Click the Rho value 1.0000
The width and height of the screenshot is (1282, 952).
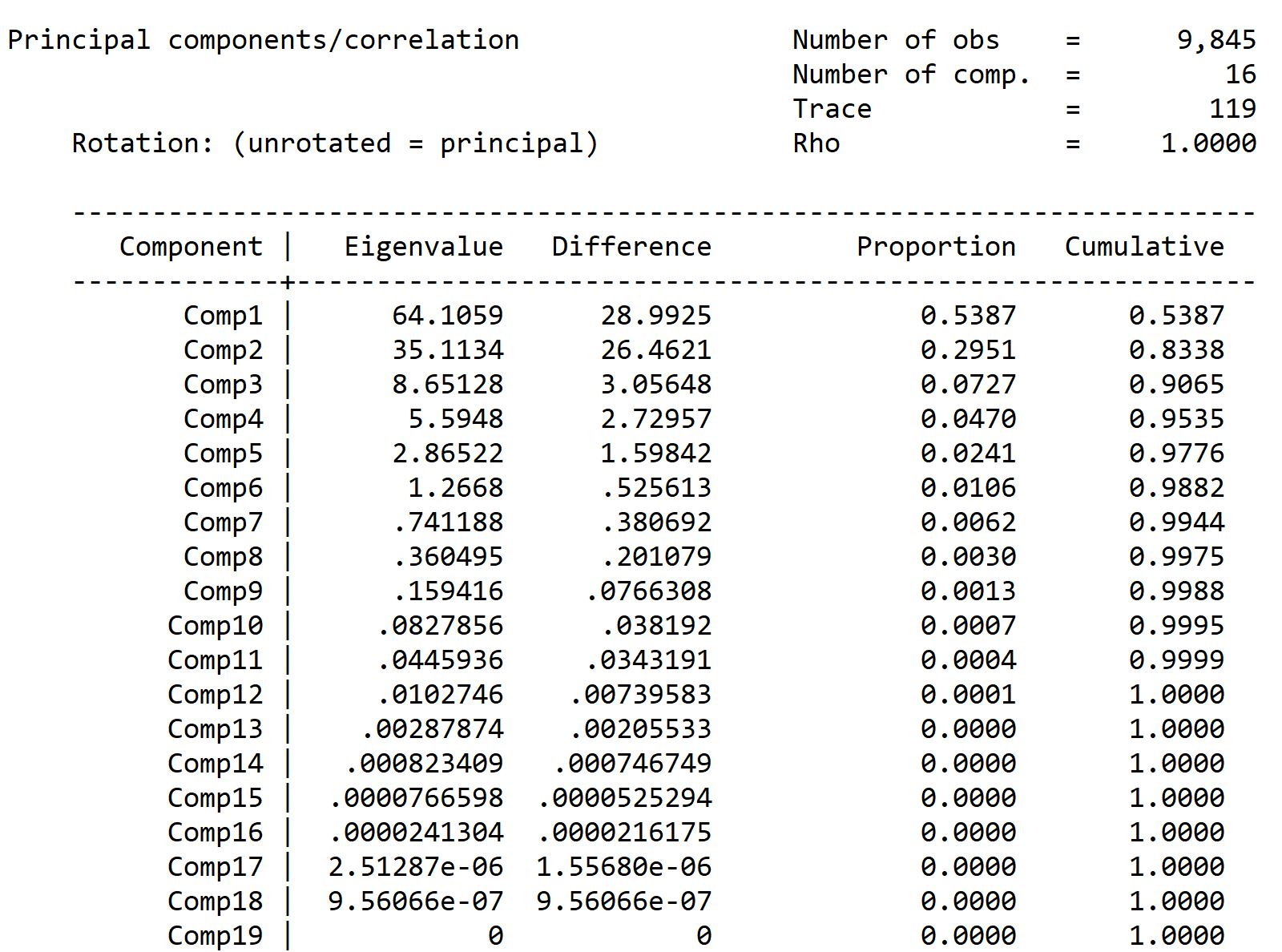click(x=1208, y=143)
